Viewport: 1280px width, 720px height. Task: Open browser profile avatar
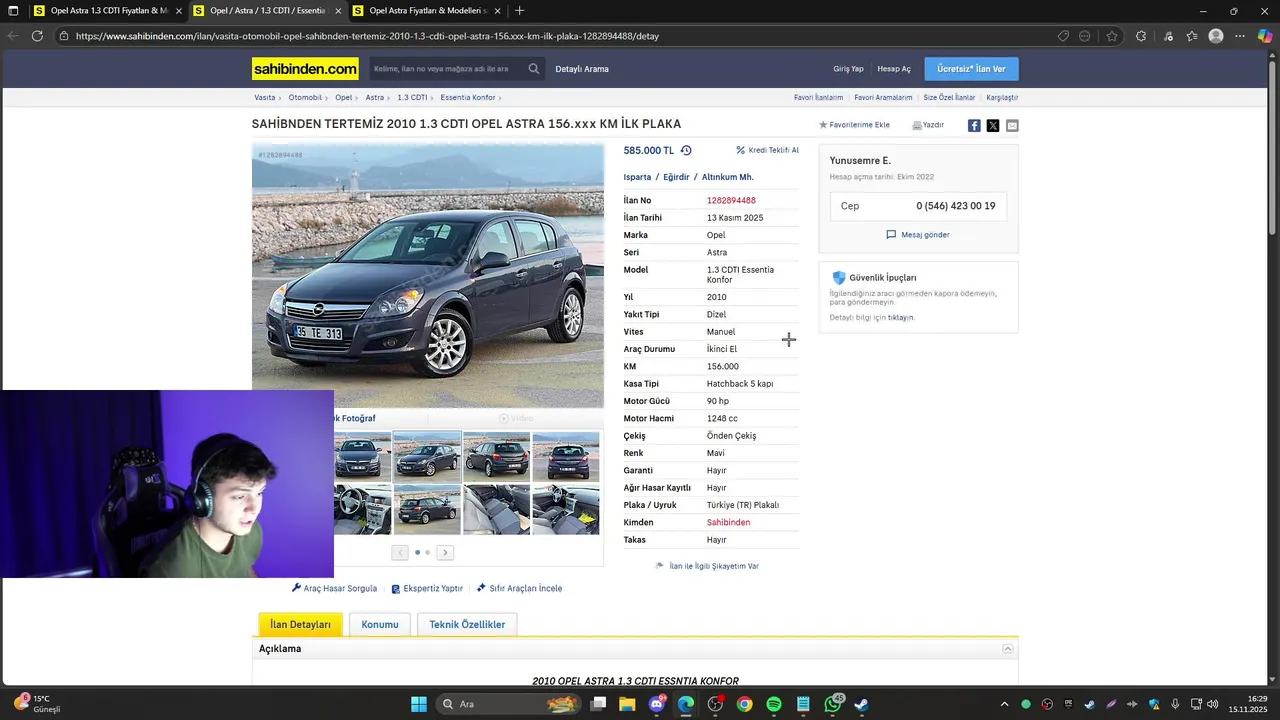coord(1216,36)
